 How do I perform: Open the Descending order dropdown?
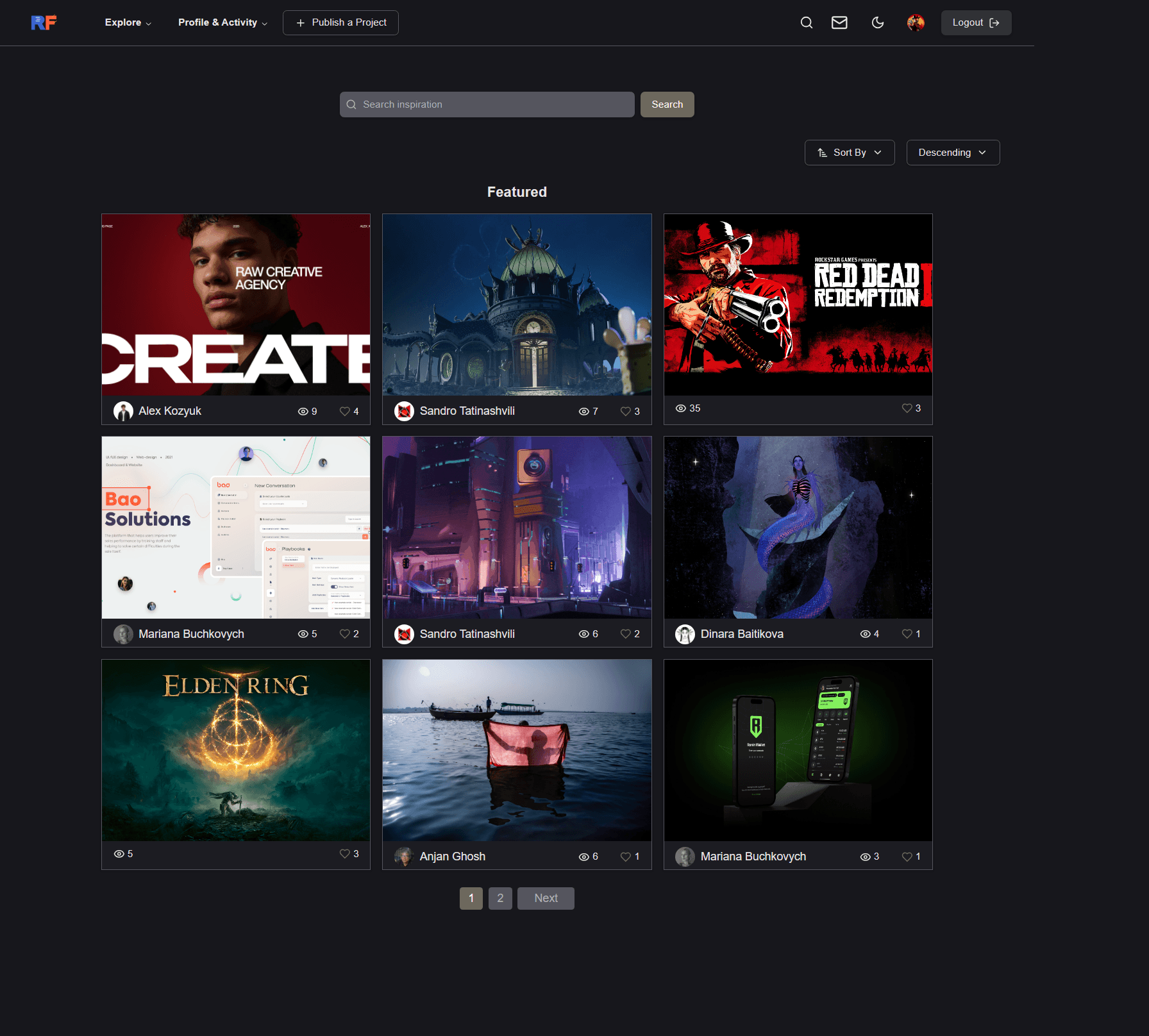click(x=953, y=153)
